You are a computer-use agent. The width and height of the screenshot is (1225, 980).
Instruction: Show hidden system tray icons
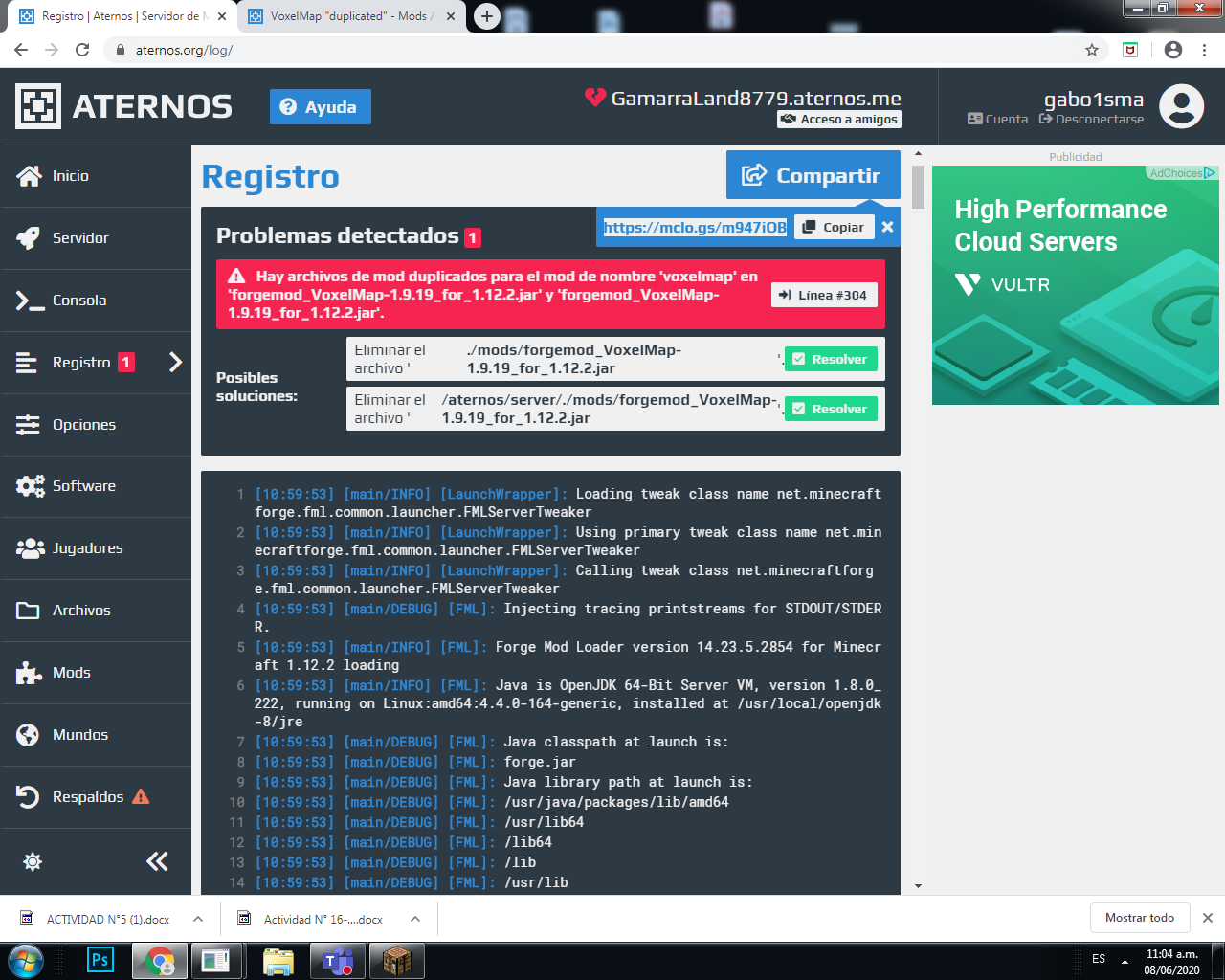[1125, 961]
